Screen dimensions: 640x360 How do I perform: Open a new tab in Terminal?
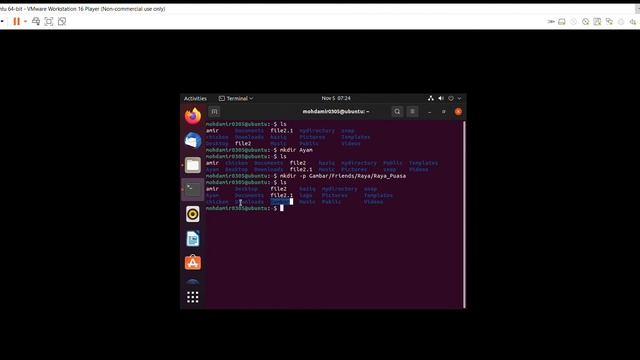(x=214, y=111)
